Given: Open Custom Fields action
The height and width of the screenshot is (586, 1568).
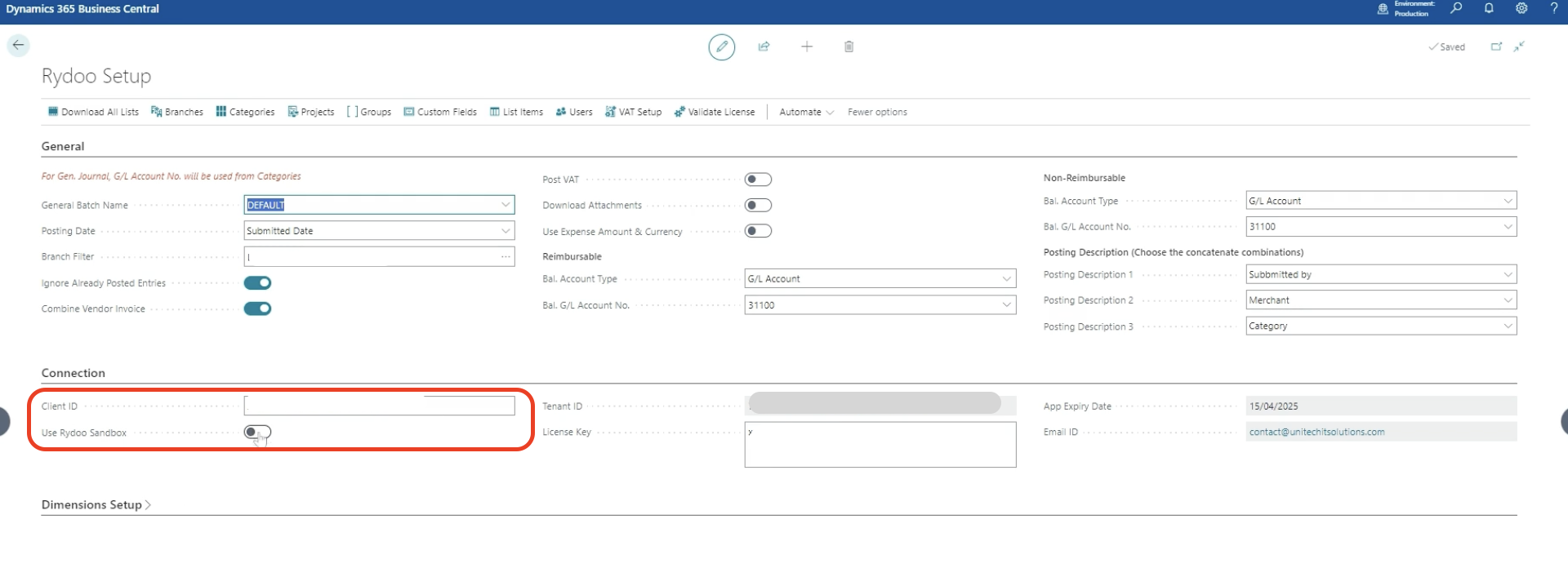Looking at the screenshot, I should click(x=440, y=112).
